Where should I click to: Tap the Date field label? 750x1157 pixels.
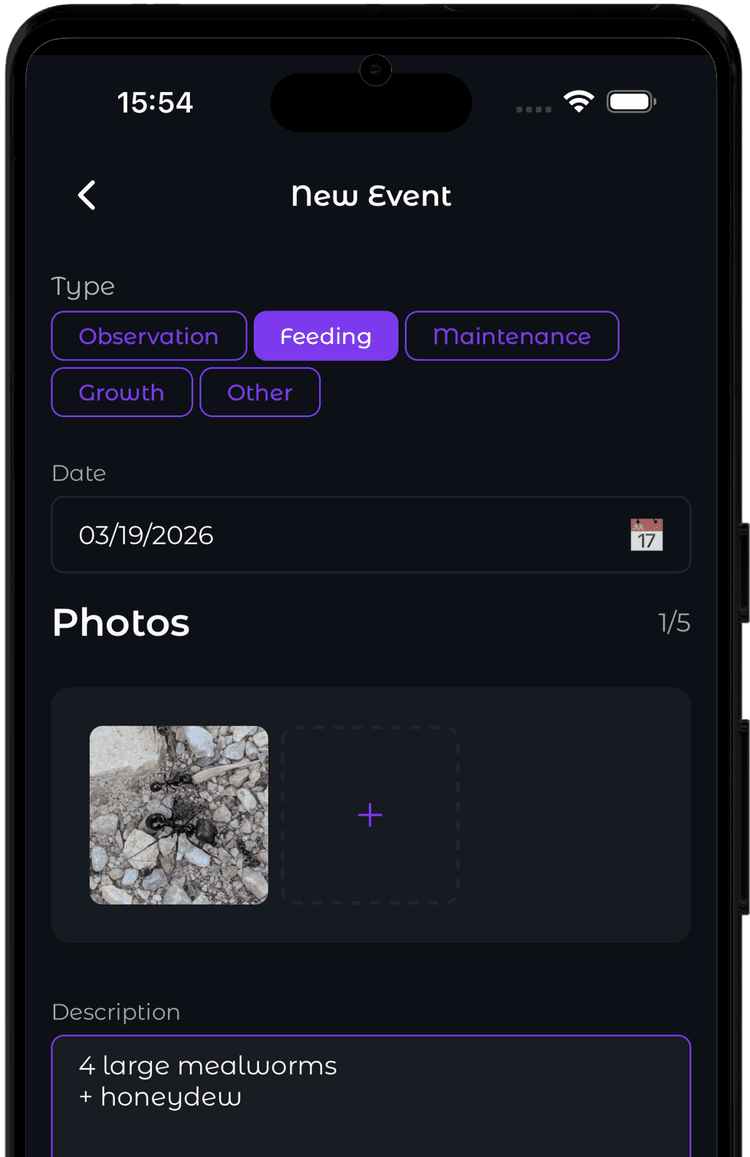click(79, 473)
